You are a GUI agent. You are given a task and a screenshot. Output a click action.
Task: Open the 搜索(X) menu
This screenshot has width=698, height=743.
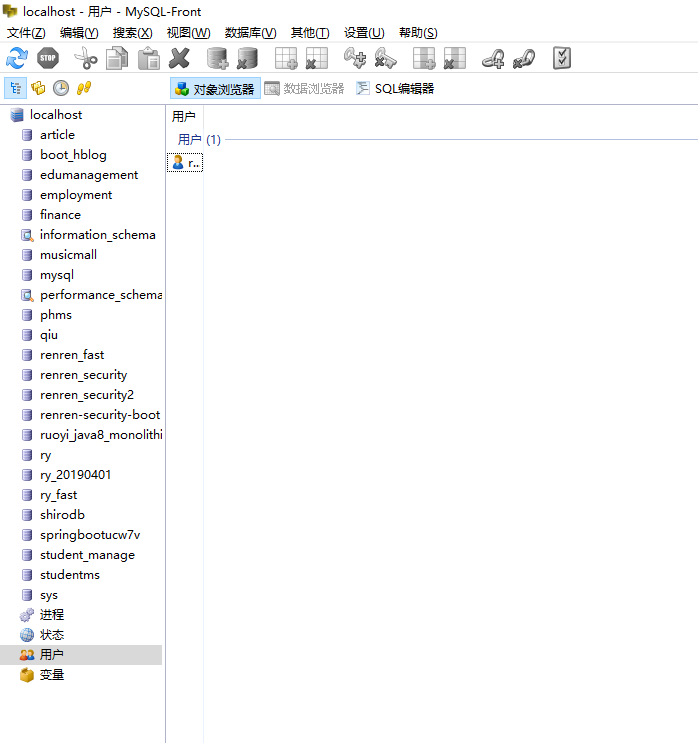coord(133,33)
